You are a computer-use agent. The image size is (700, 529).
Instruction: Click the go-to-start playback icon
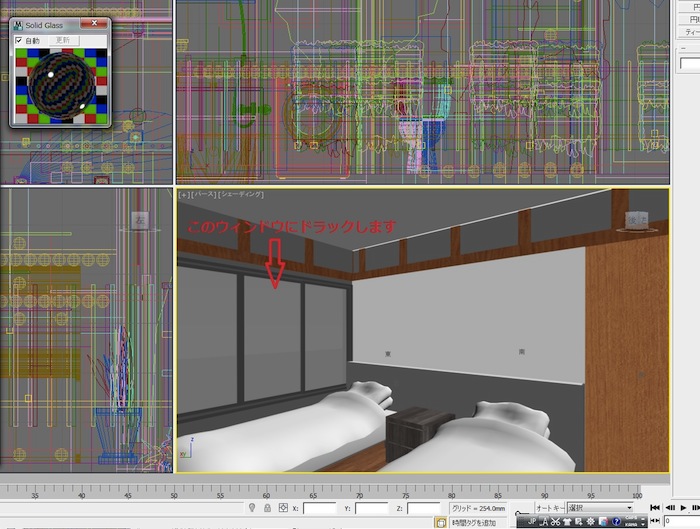pos(655,508)
